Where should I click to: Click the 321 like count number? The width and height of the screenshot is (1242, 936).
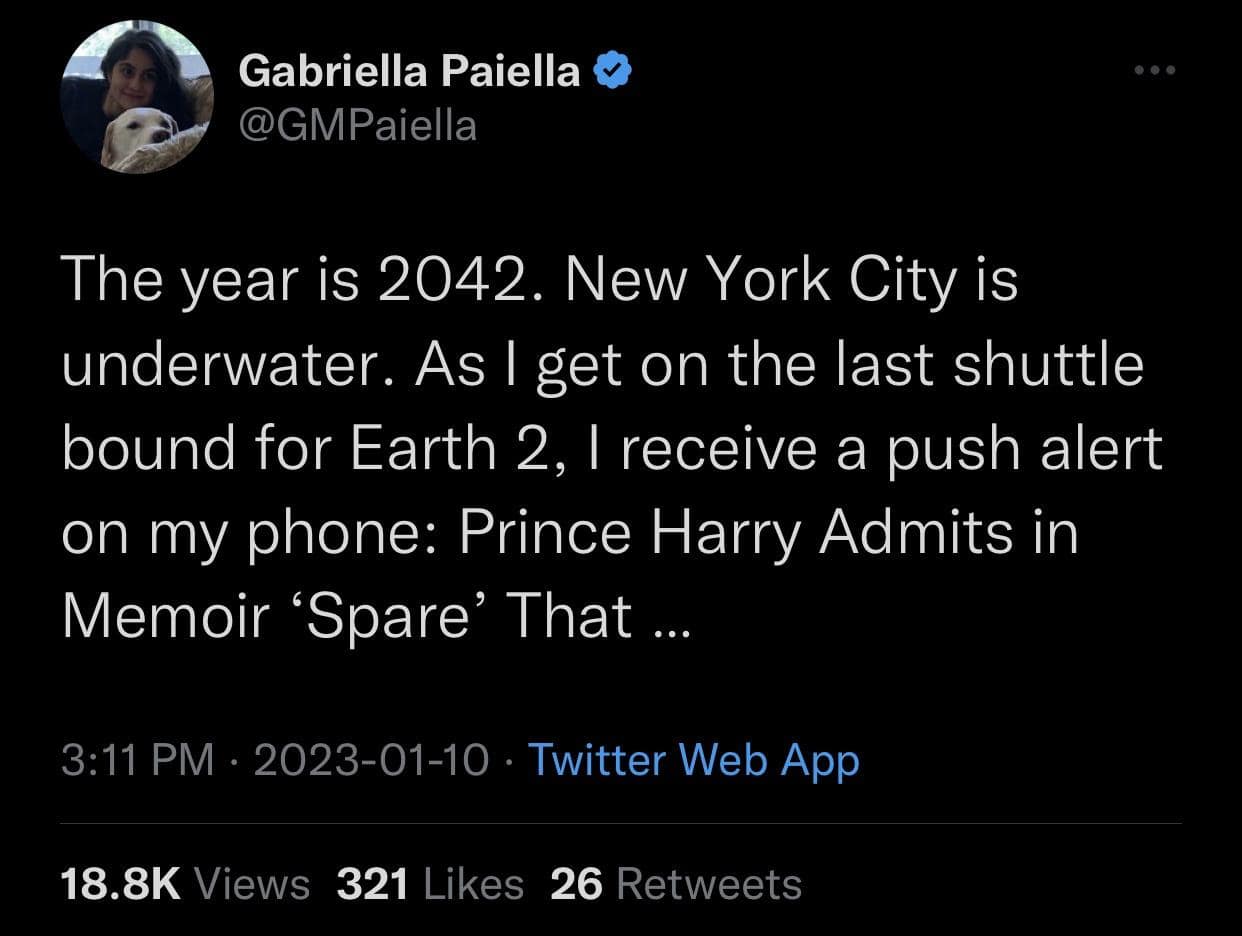(371, 885)
